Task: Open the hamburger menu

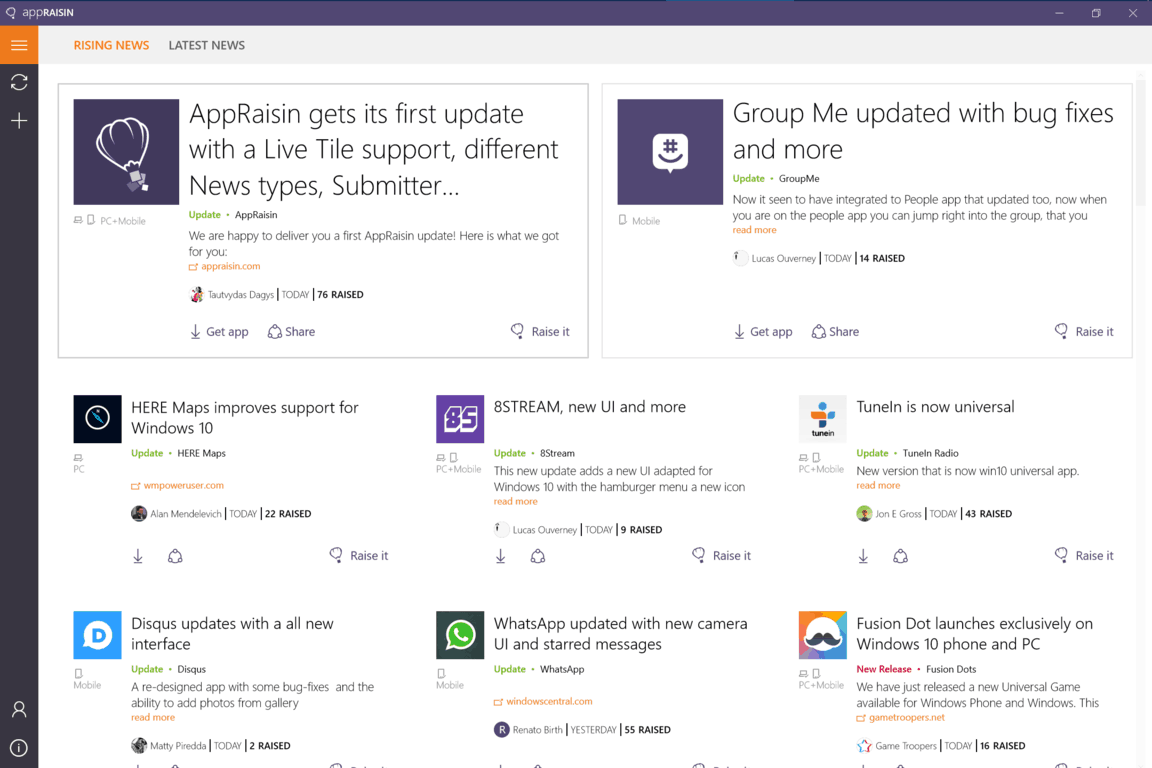Action: pos(19,45)
